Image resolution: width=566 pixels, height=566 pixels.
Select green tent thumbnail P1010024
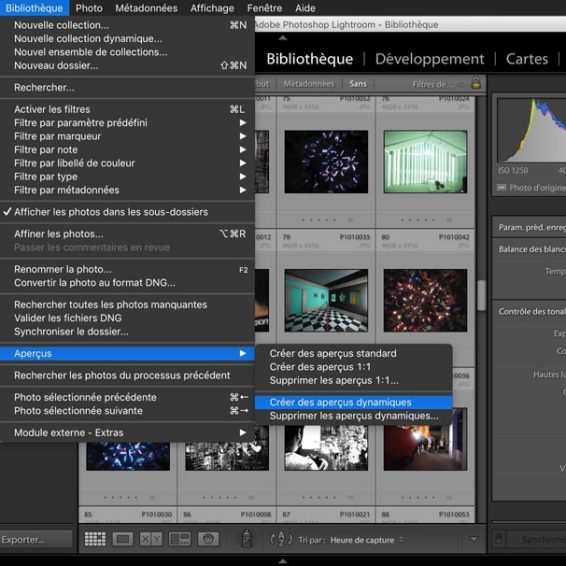pyautogui.click(x=425, y=162)
